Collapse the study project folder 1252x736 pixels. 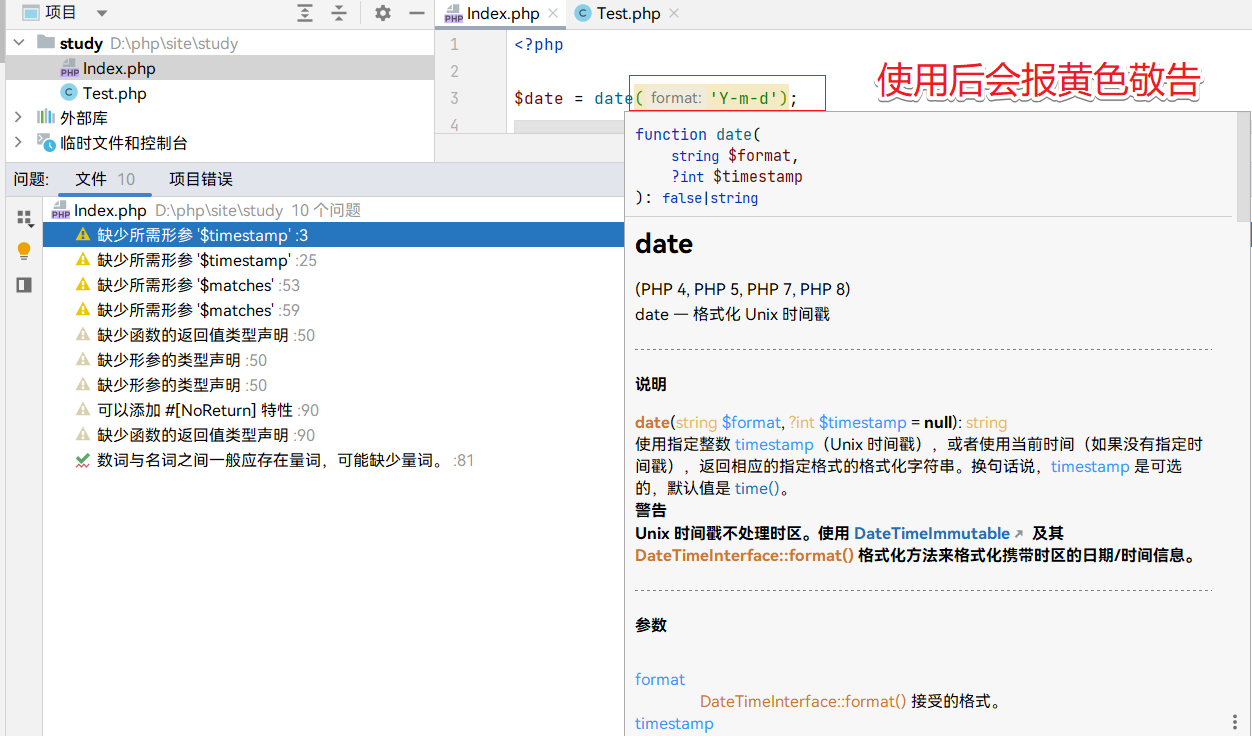point(18,43)
